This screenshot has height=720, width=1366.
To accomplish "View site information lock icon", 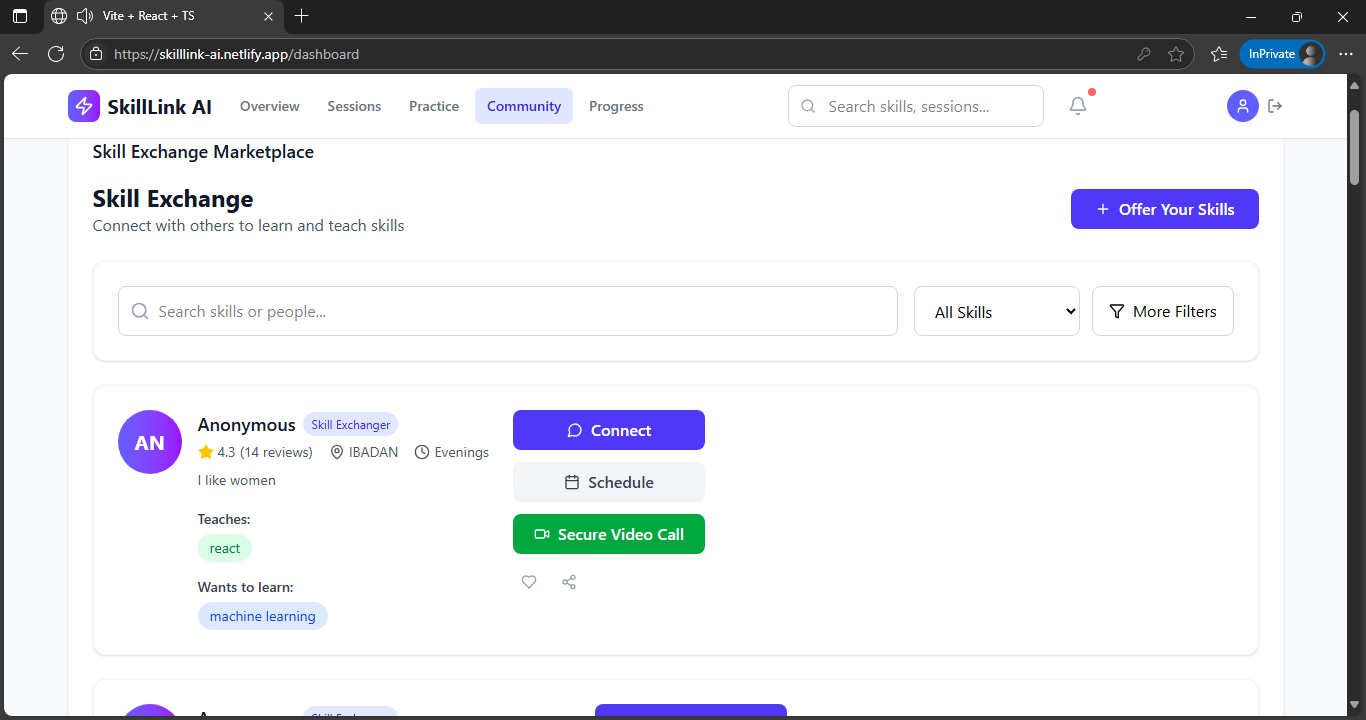I will coord(96,54).
